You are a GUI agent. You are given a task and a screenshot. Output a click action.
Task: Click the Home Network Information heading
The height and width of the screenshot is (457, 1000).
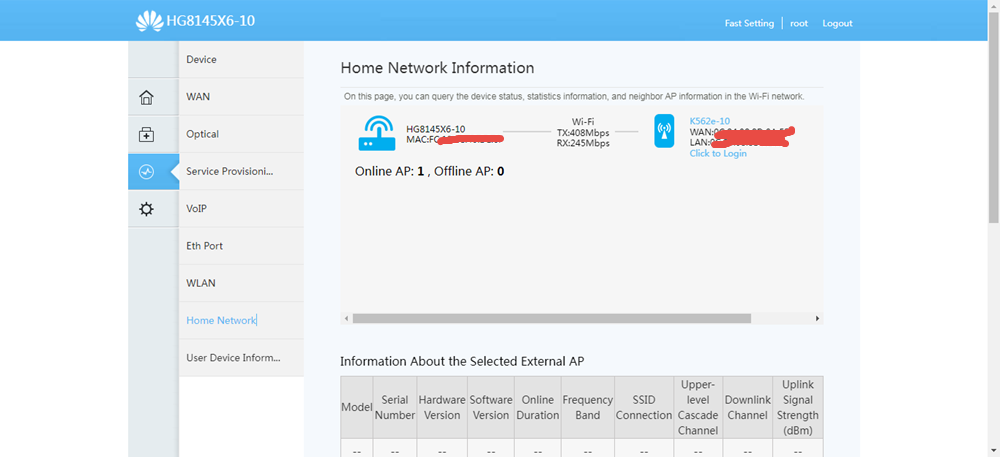(x=438, y=68)
